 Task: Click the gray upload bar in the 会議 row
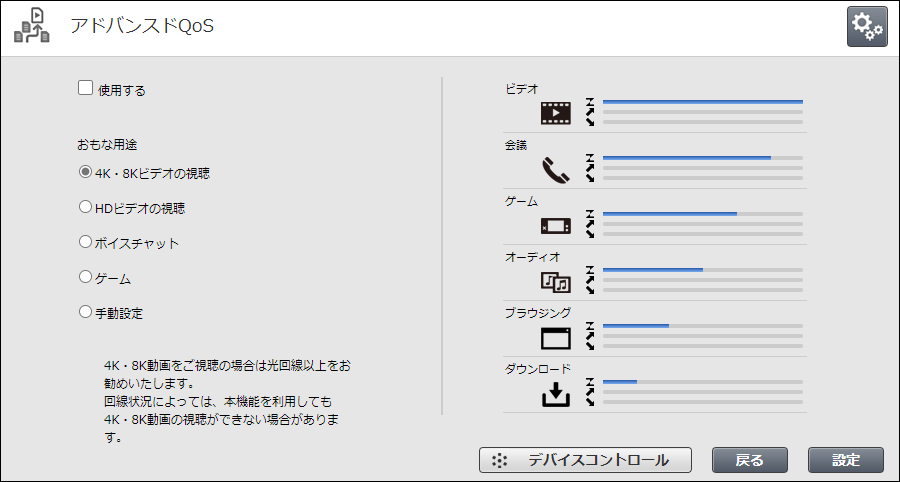pos(703,168)
